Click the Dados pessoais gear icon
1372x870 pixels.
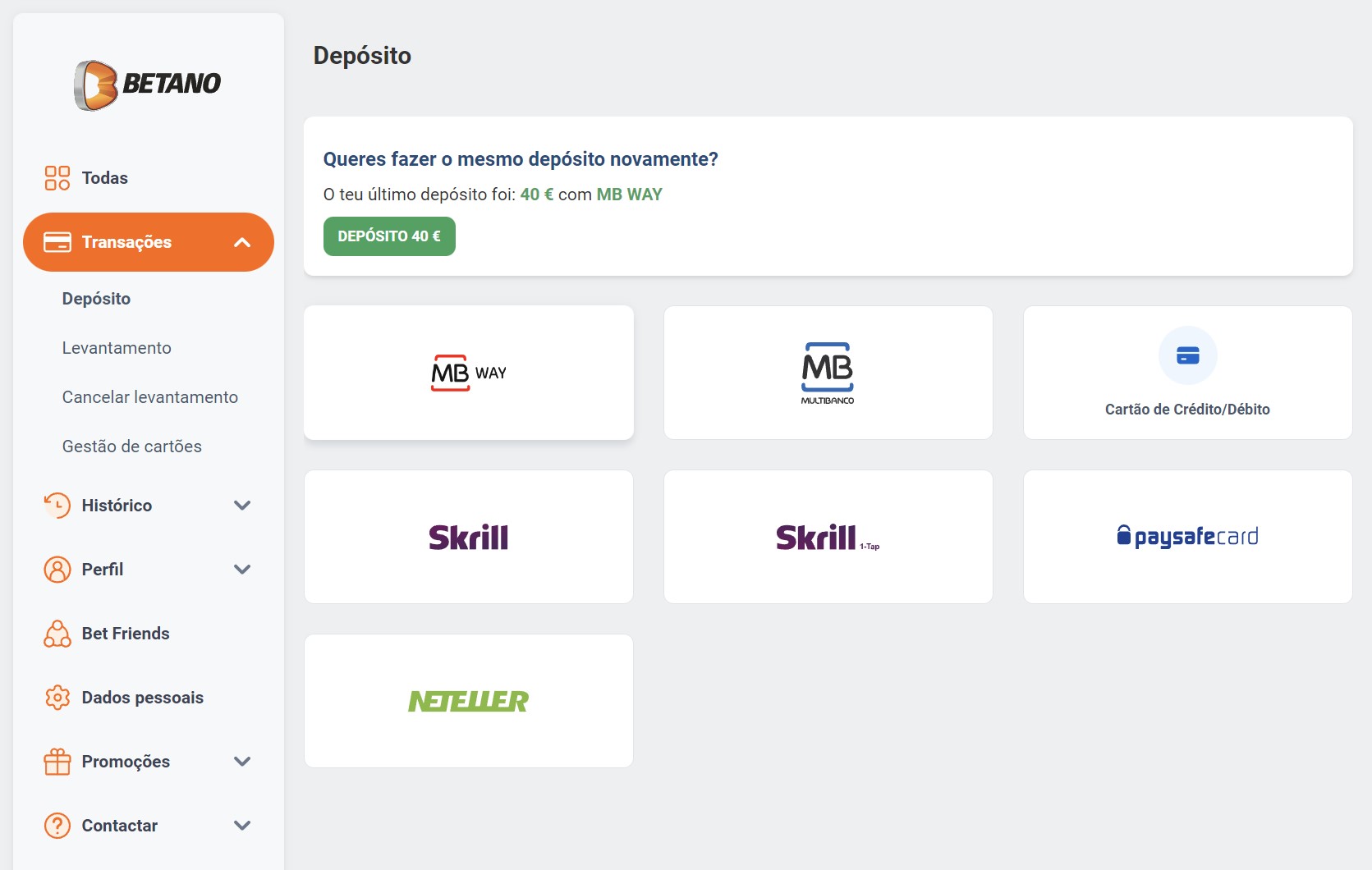(x=57, y=698)
